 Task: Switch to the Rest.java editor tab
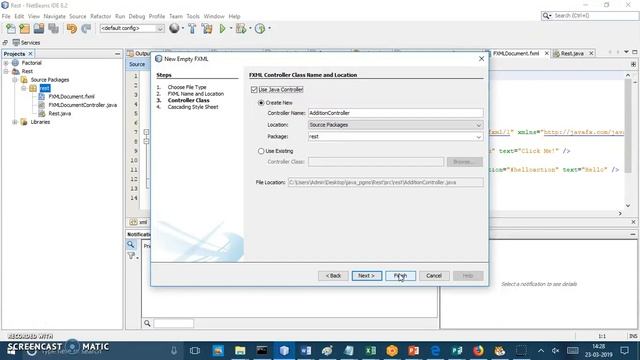click(x=571, y=53)
